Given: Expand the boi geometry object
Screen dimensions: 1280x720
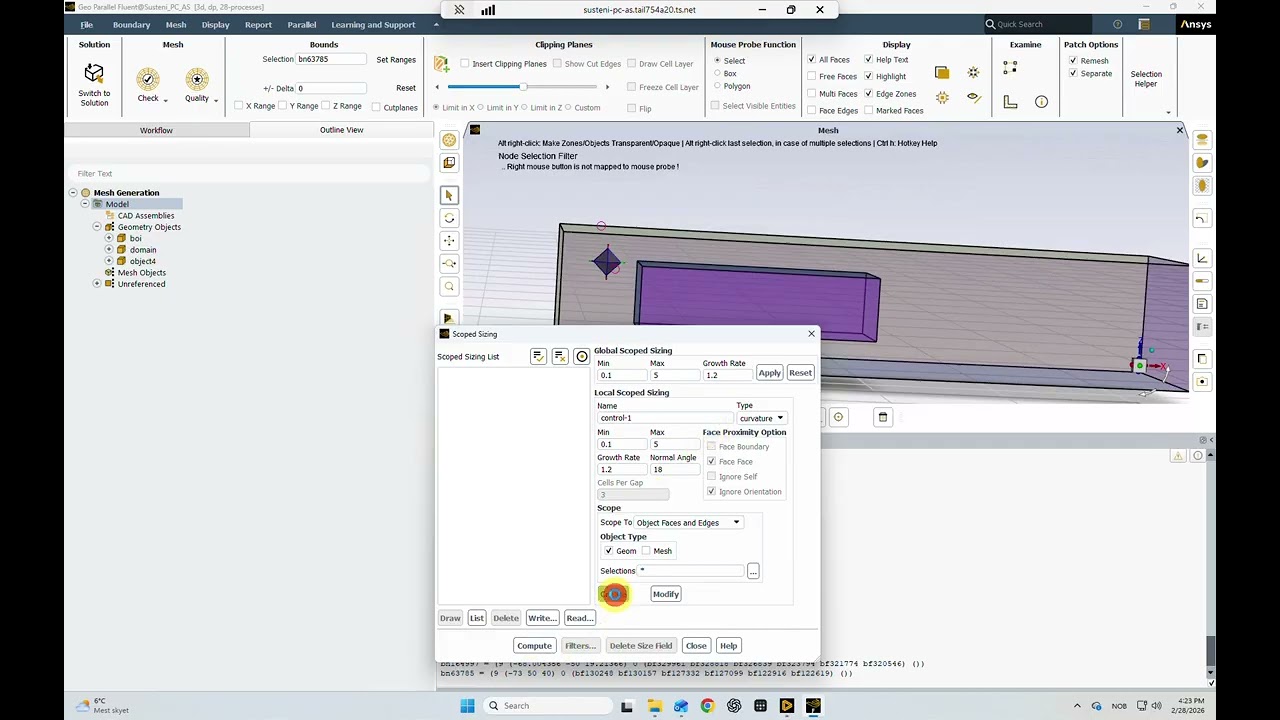Looking at the screenshot, I should tap(109, 239).
